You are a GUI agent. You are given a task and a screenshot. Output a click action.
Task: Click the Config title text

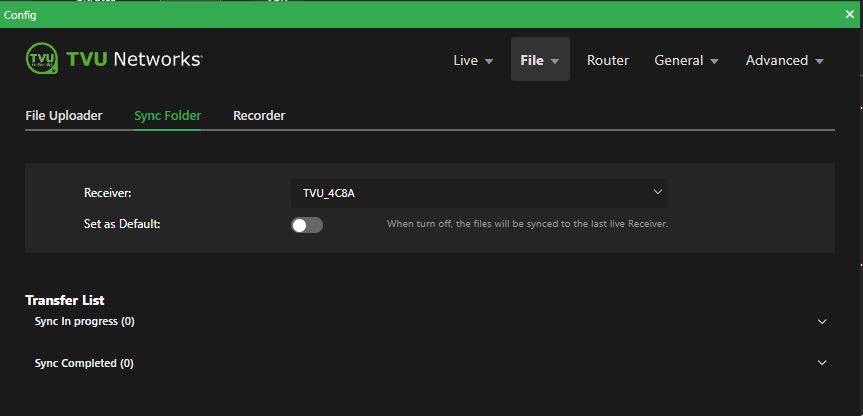pyautogui.click(x=20, y=15)
